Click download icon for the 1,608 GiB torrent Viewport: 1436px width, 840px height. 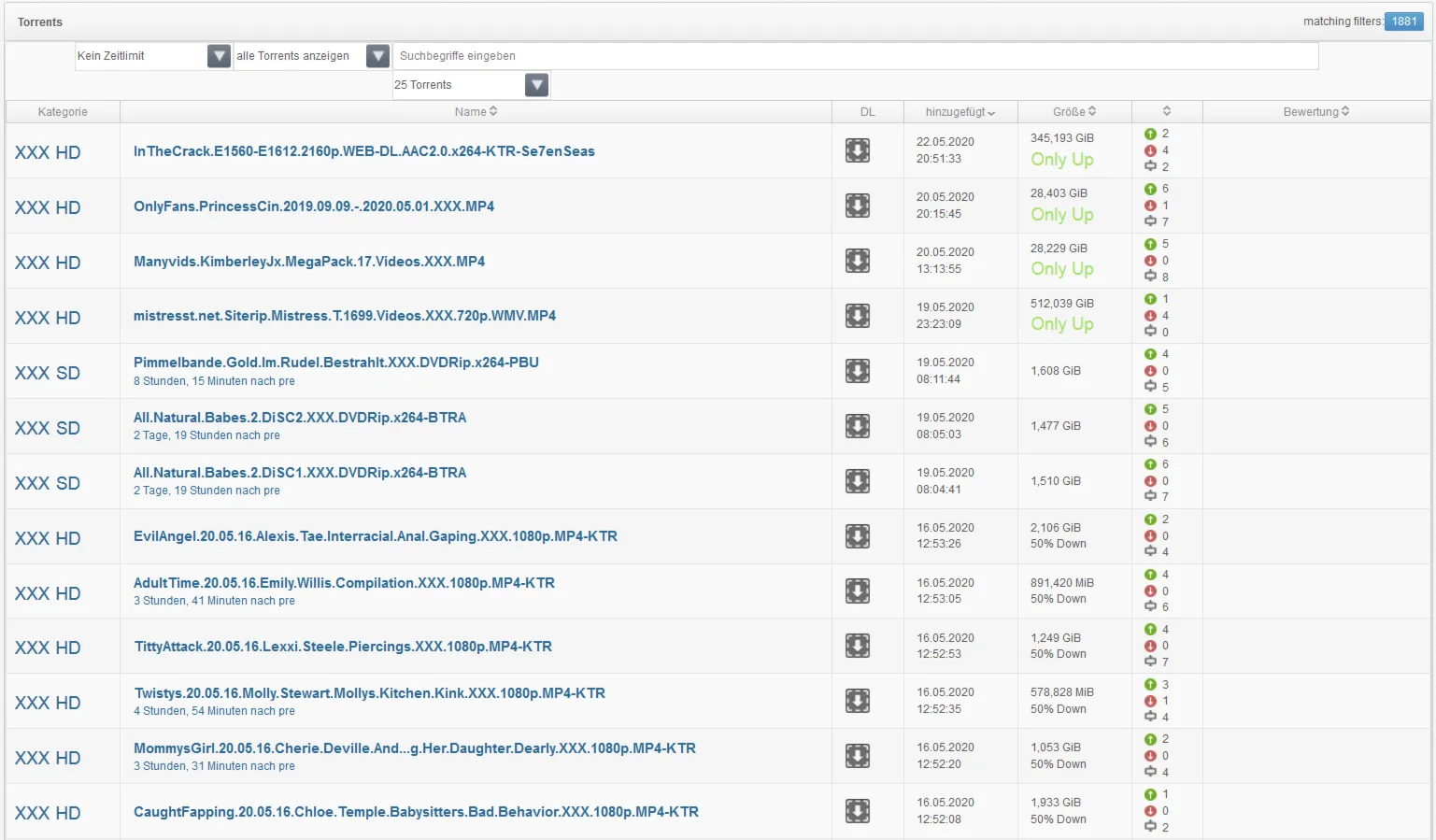tap(857, 371)
